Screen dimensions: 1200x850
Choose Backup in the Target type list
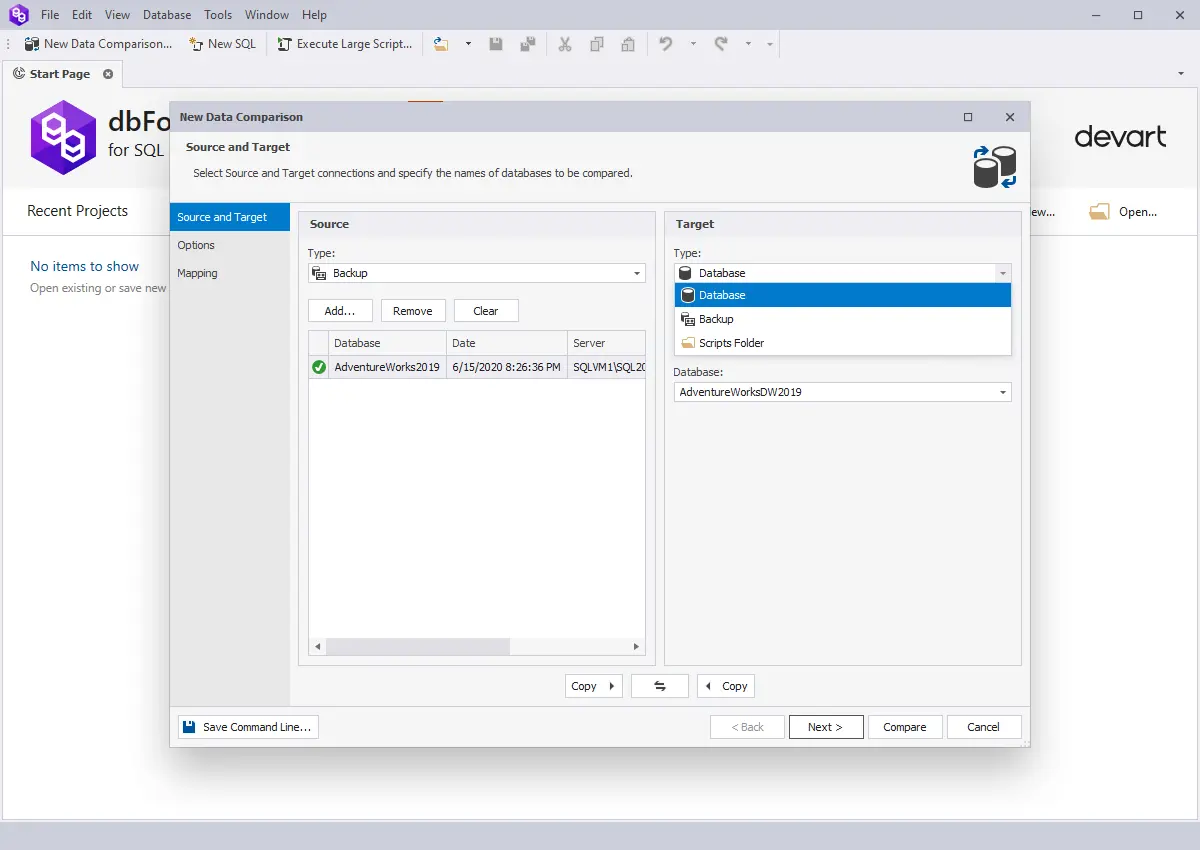click(716, 319)
